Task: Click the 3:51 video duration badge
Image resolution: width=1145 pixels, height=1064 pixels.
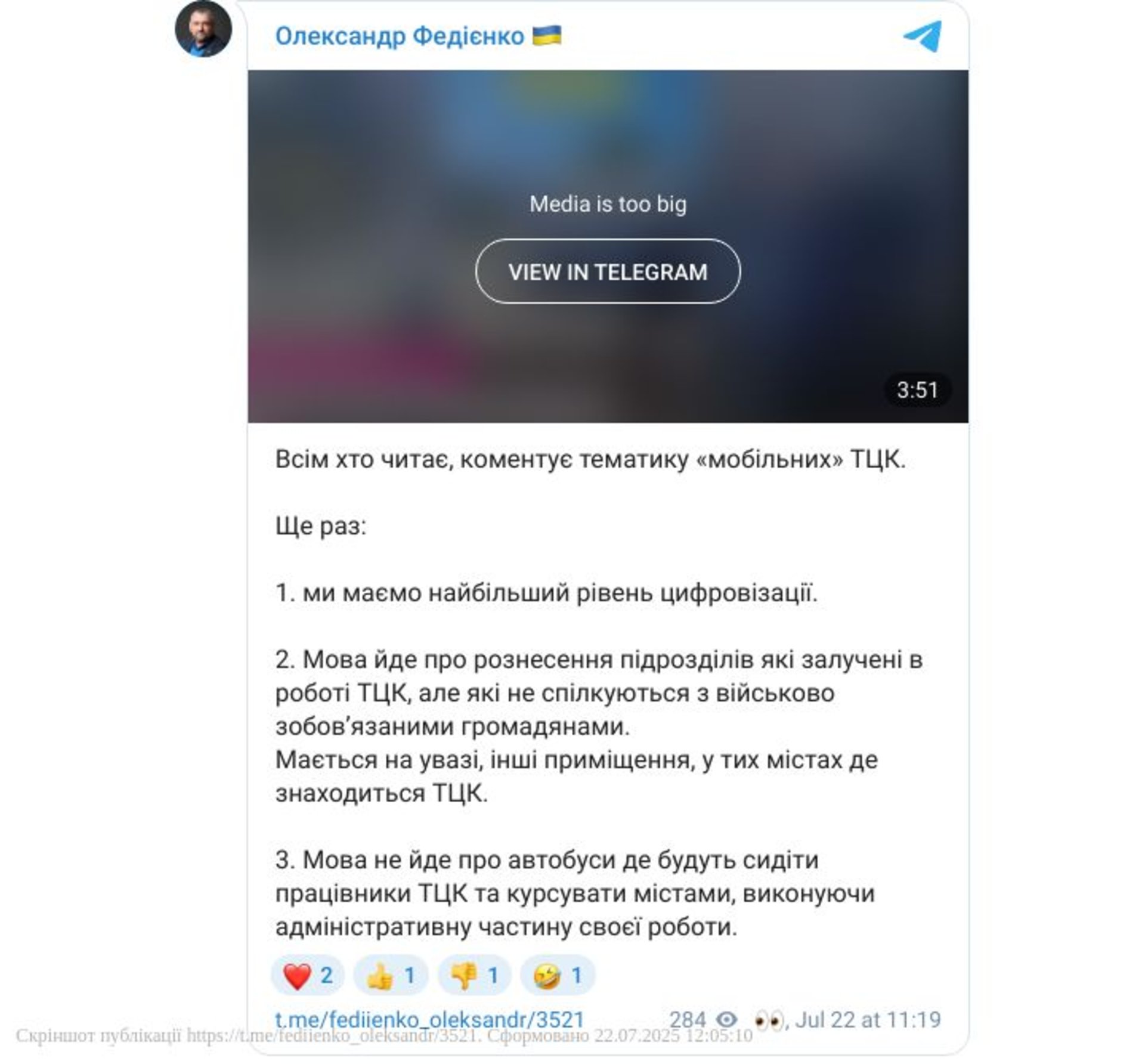Action: 917,390
